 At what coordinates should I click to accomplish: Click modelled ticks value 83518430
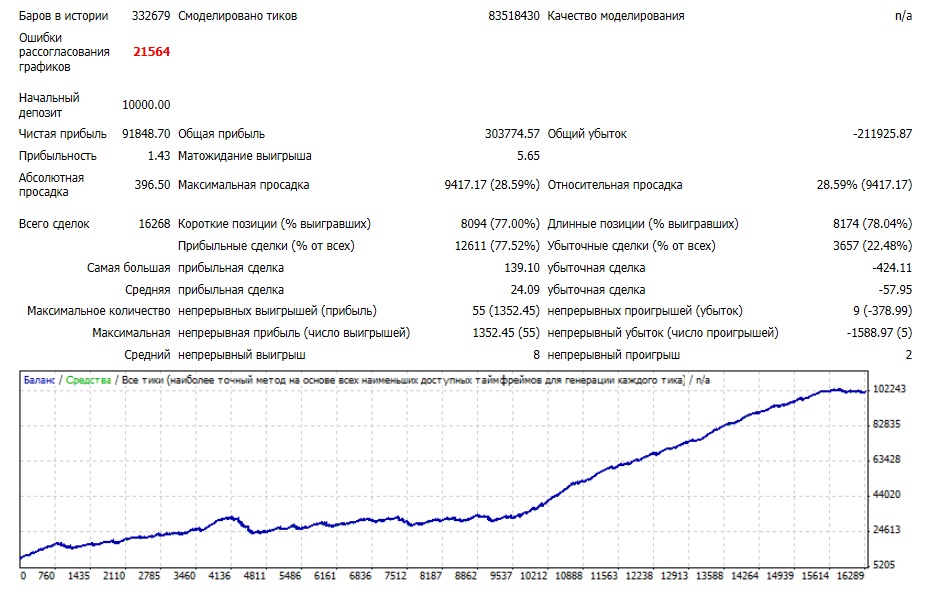pyautogui.click(x=514, y=16)
